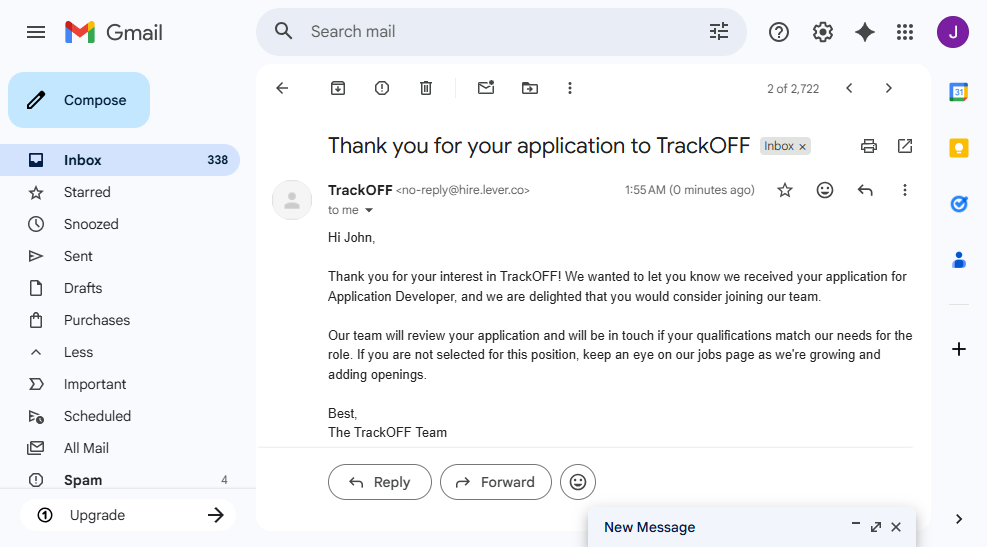This screenshot has height=547, width=987.
Task: Click the Forward button below the email
Action: click(495, 482)
